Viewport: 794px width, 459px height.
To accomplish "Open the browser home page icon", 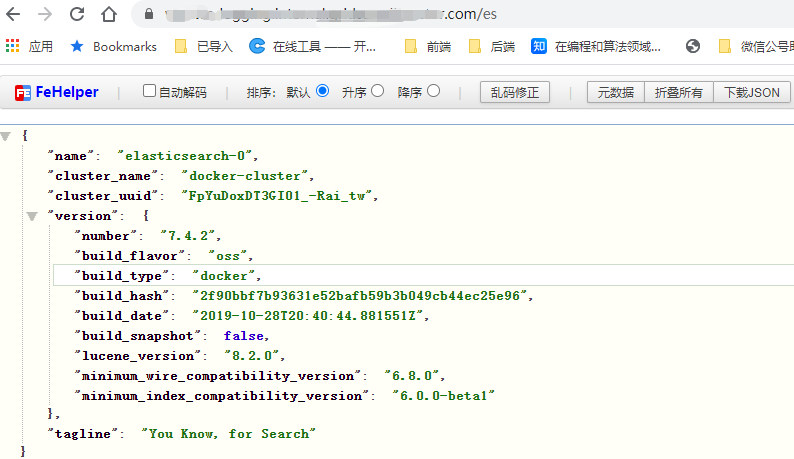I will click(x=109, y=14).
